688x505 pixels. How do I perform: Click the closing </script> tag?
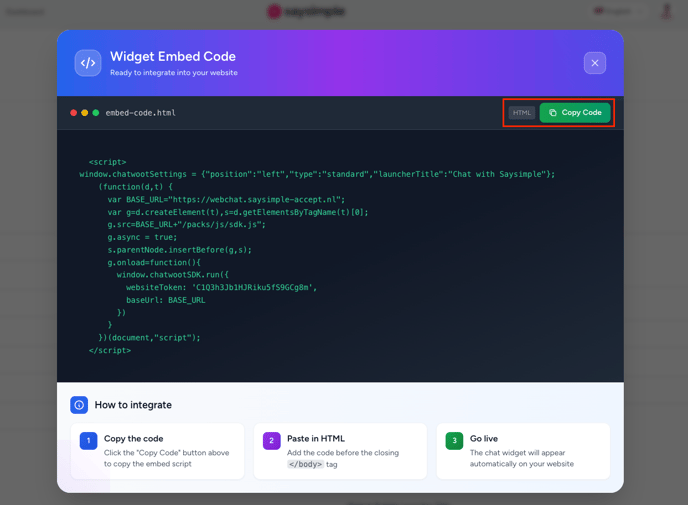(x=110, y=351)
